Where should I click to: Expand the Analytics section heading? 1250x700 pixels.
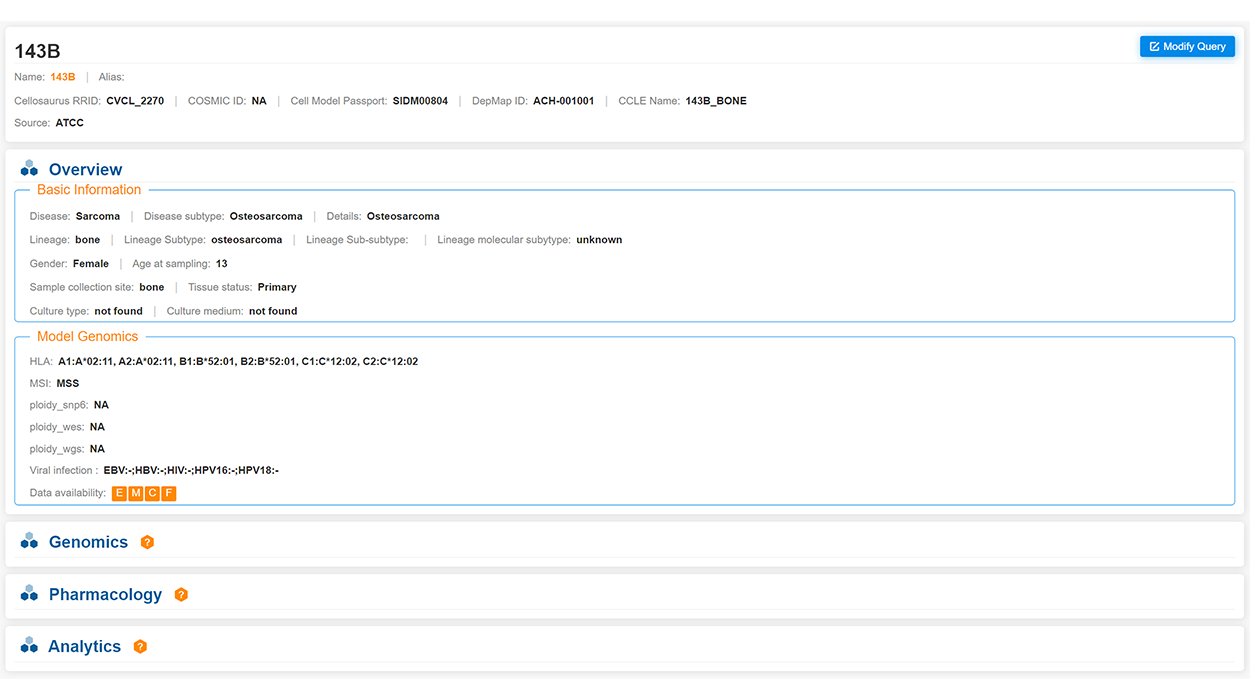click(x=84, y=646)
